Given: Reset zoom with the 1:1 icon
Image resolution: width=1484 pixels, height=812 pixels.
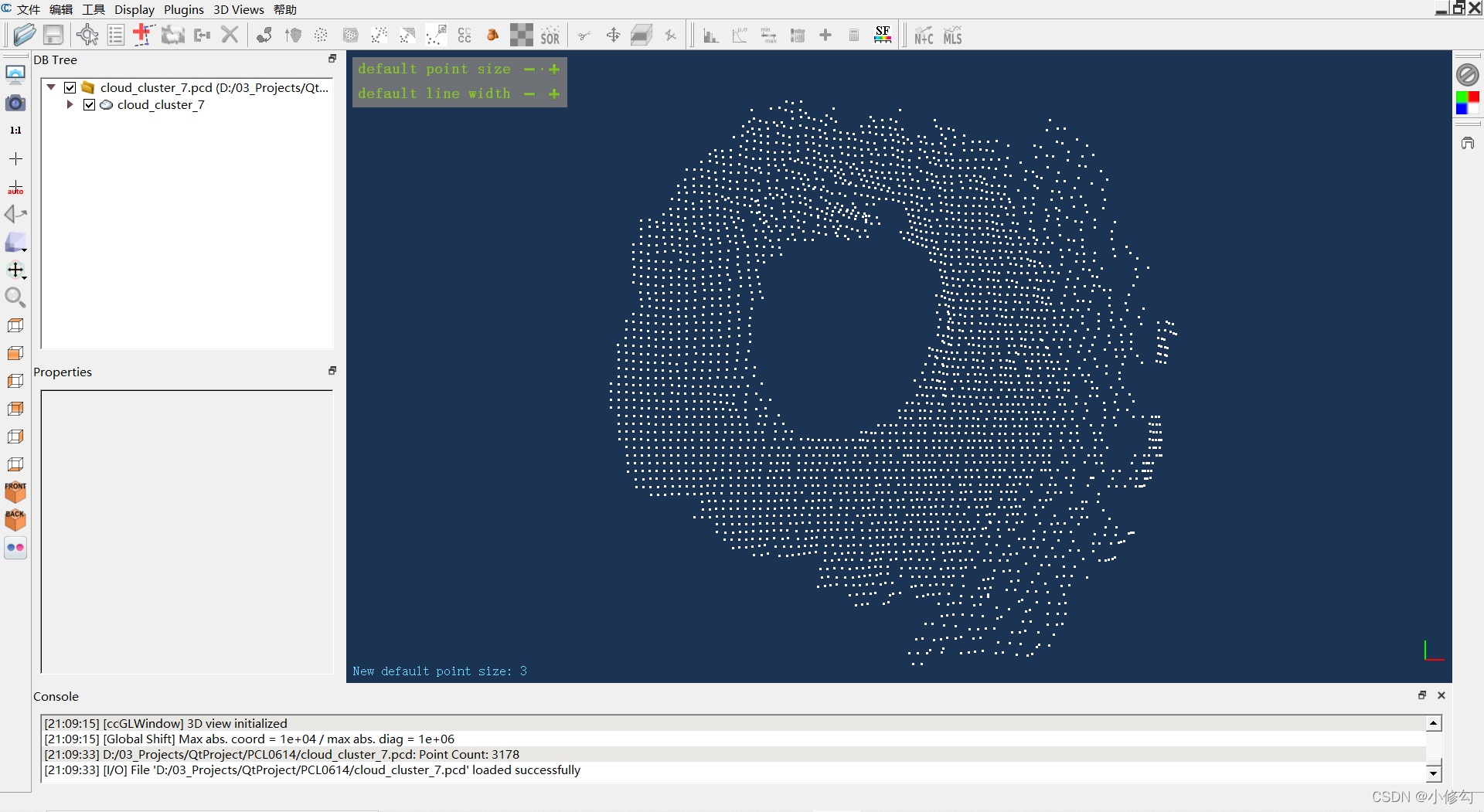Looking at the screenshot, I should 15,131.
